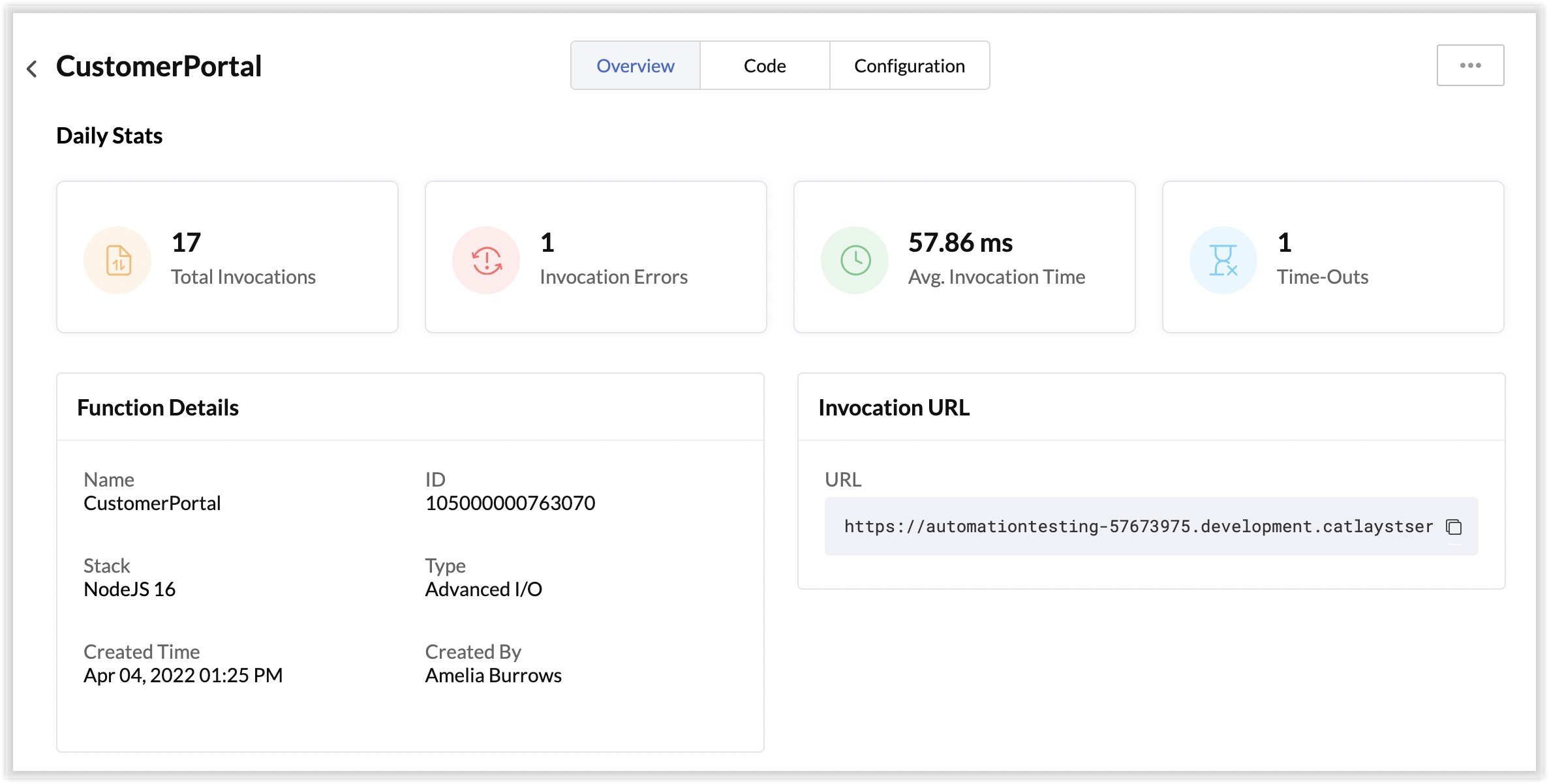Click the Daily Stats heading
Screen dimensions: 1549x784
(x=110, y=136)
